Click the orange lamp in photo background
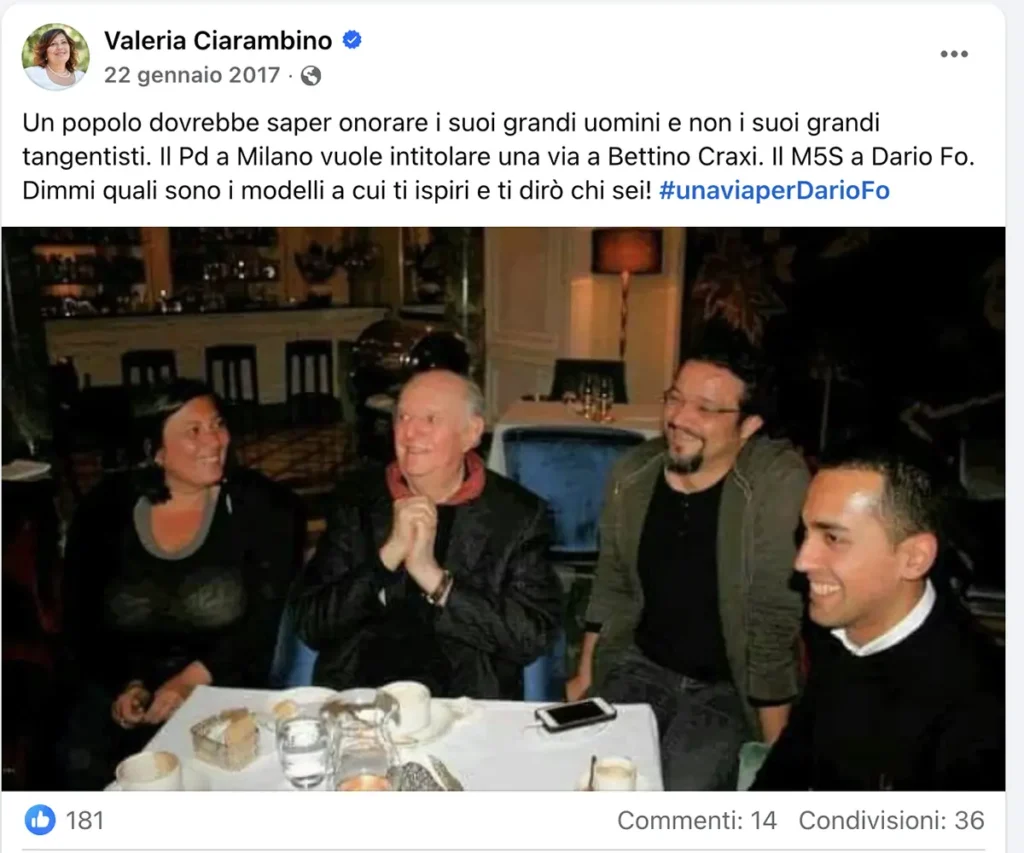Image resolution: width=1024 pixels, height=853 pixels. [x=626, y=250]
